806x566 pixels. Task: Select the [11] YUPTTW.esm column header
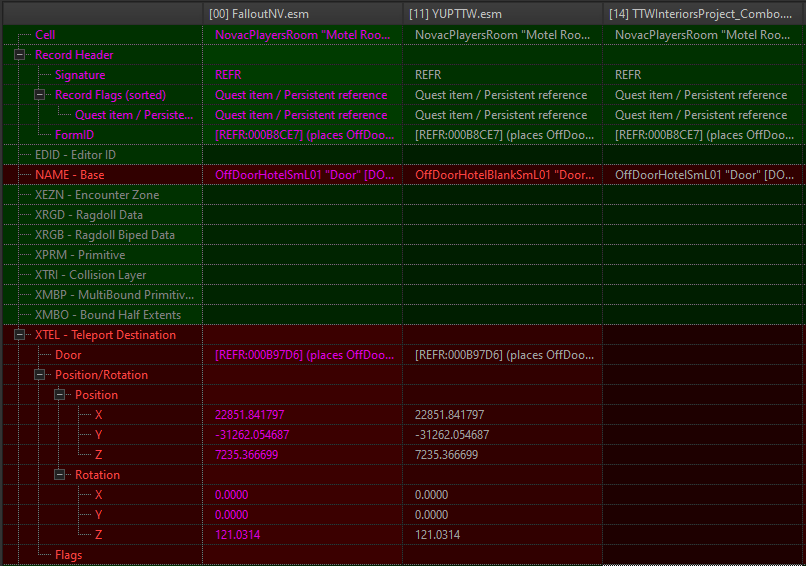[503, 14]
